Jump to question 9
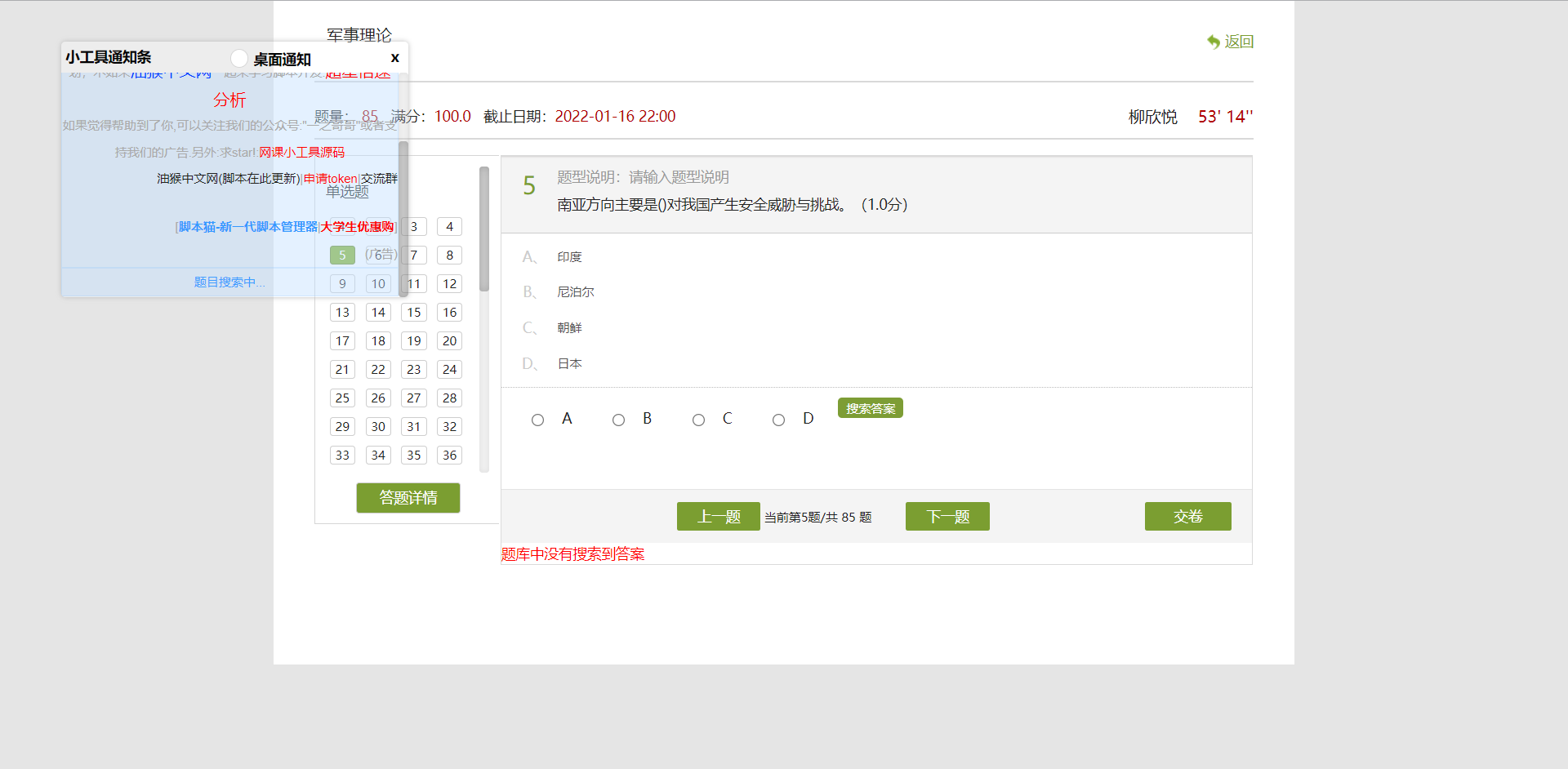The image size is (1568, 769). click(x=342, y=284)
